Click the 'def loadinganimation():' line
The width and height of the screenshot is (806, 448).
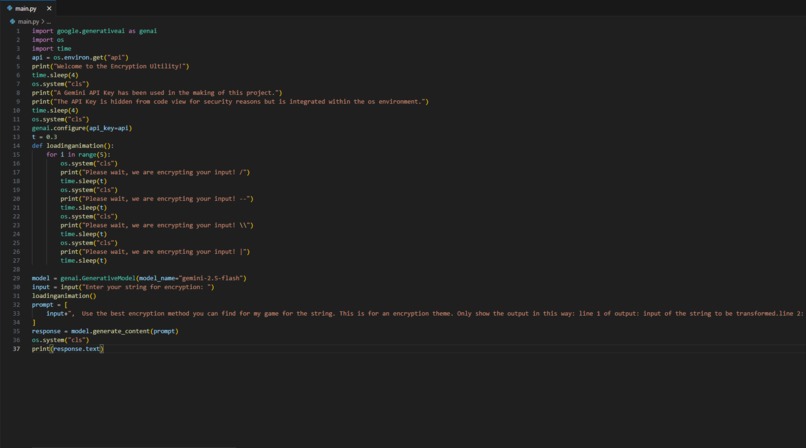[x=73, y=146]
